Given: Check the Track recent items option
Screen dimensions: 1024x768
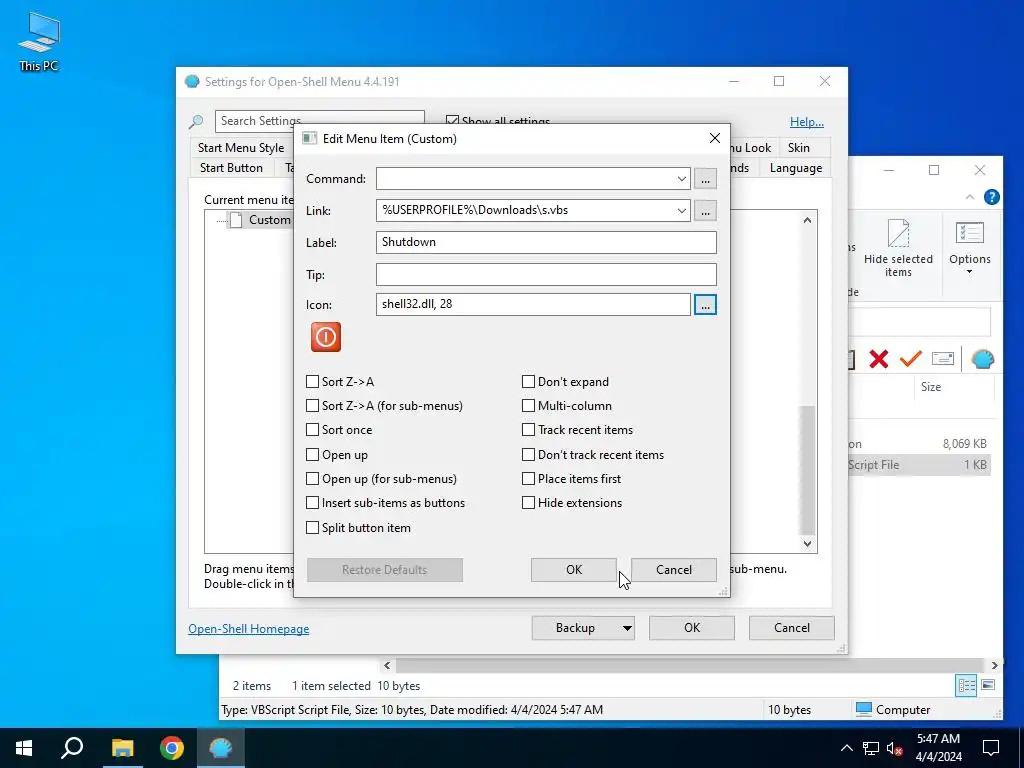Looking at the screenshot, I should tap(528, 430).
